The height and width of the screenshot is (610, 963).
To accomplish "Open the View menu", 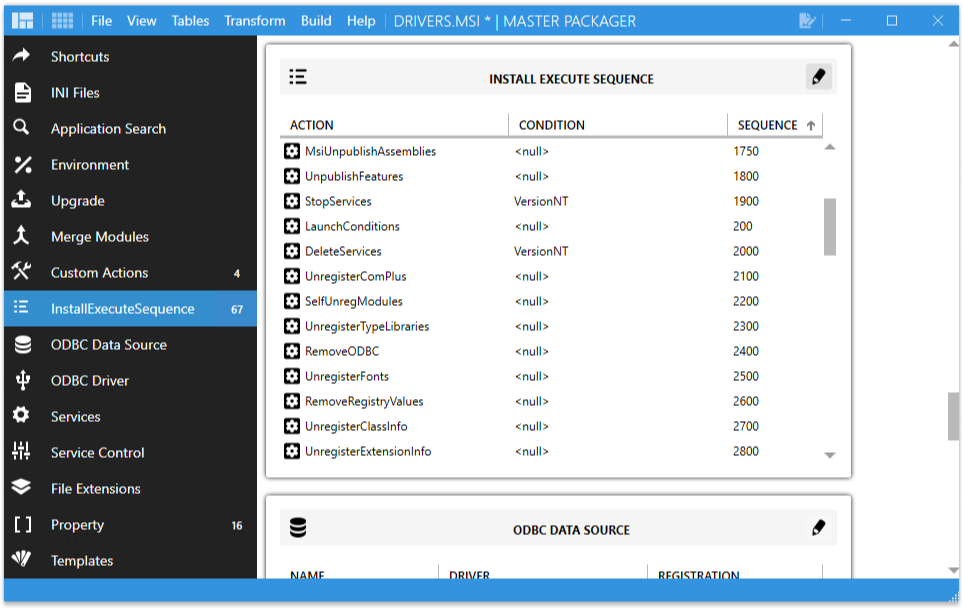I will click(141, 21).
